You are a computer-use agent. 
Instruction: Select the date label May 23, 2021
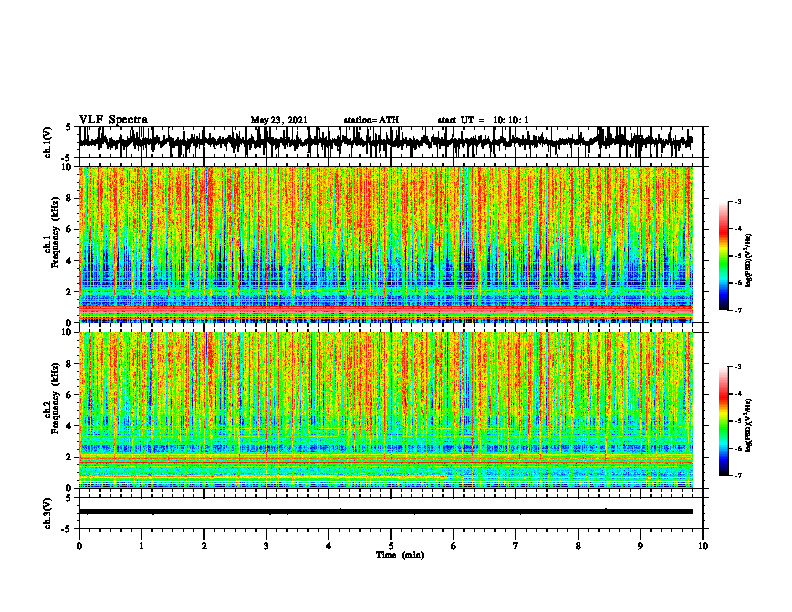point(279,120)
